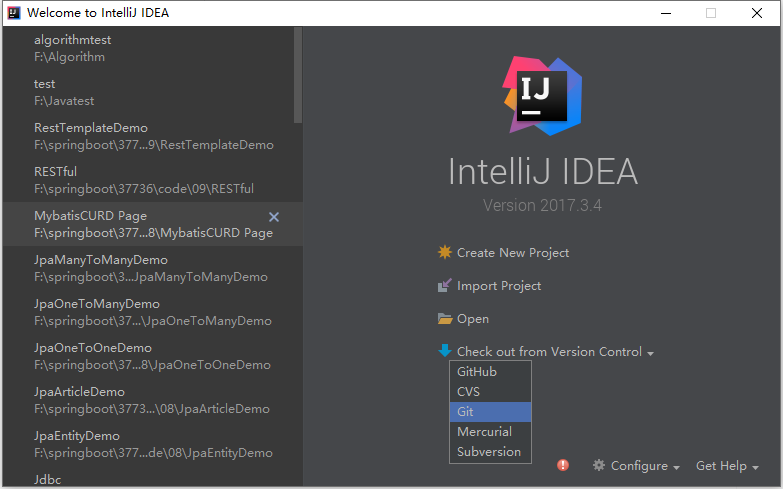The height and width of the screenshot is (489, 783).
Task: Click the Configure label
Action: pyautogui.click(x=639, y=466)
